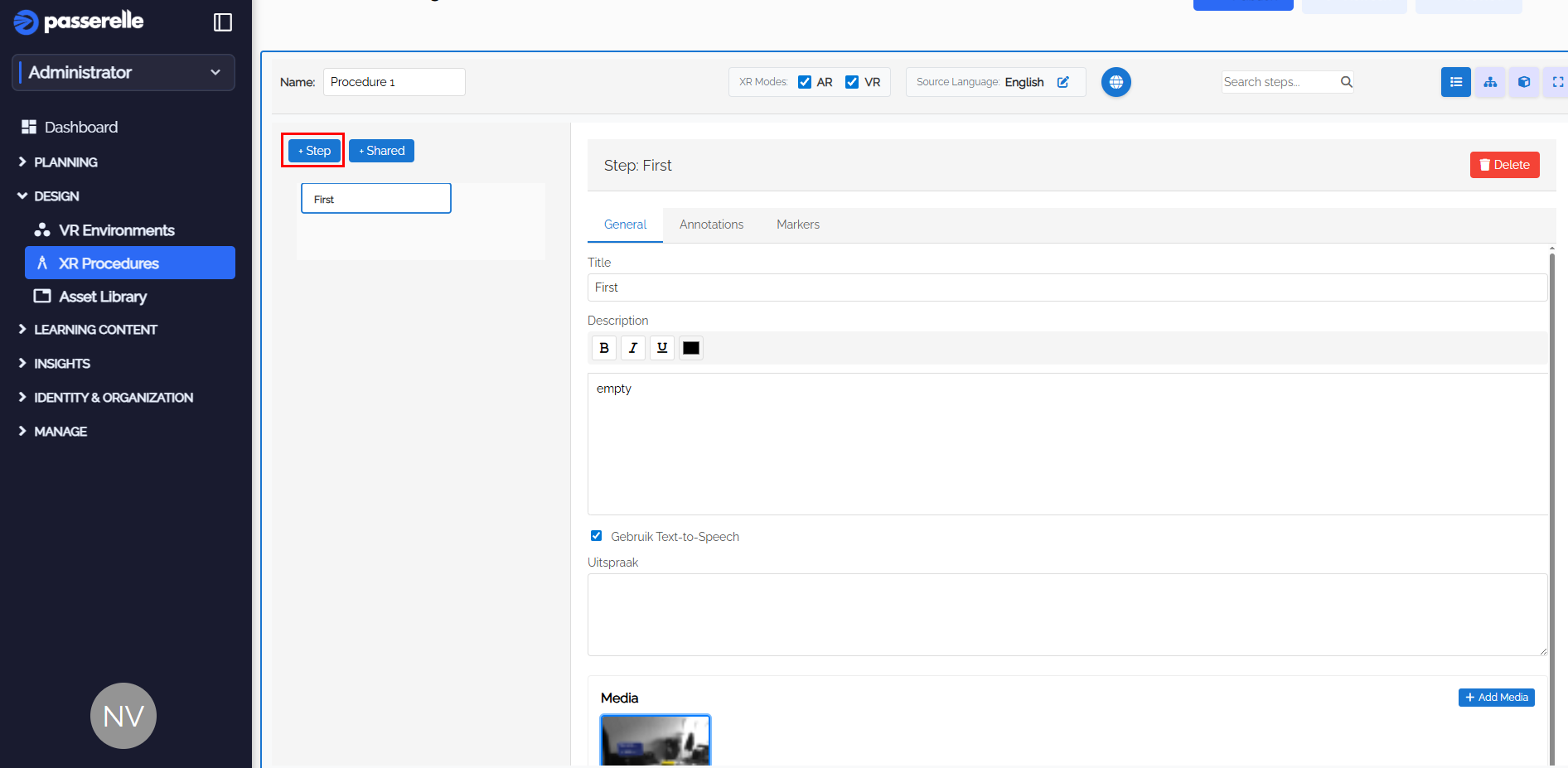
Task: Edit the source language with the pencil icon
Action: pyautogui.click(x=1063, y=82)
